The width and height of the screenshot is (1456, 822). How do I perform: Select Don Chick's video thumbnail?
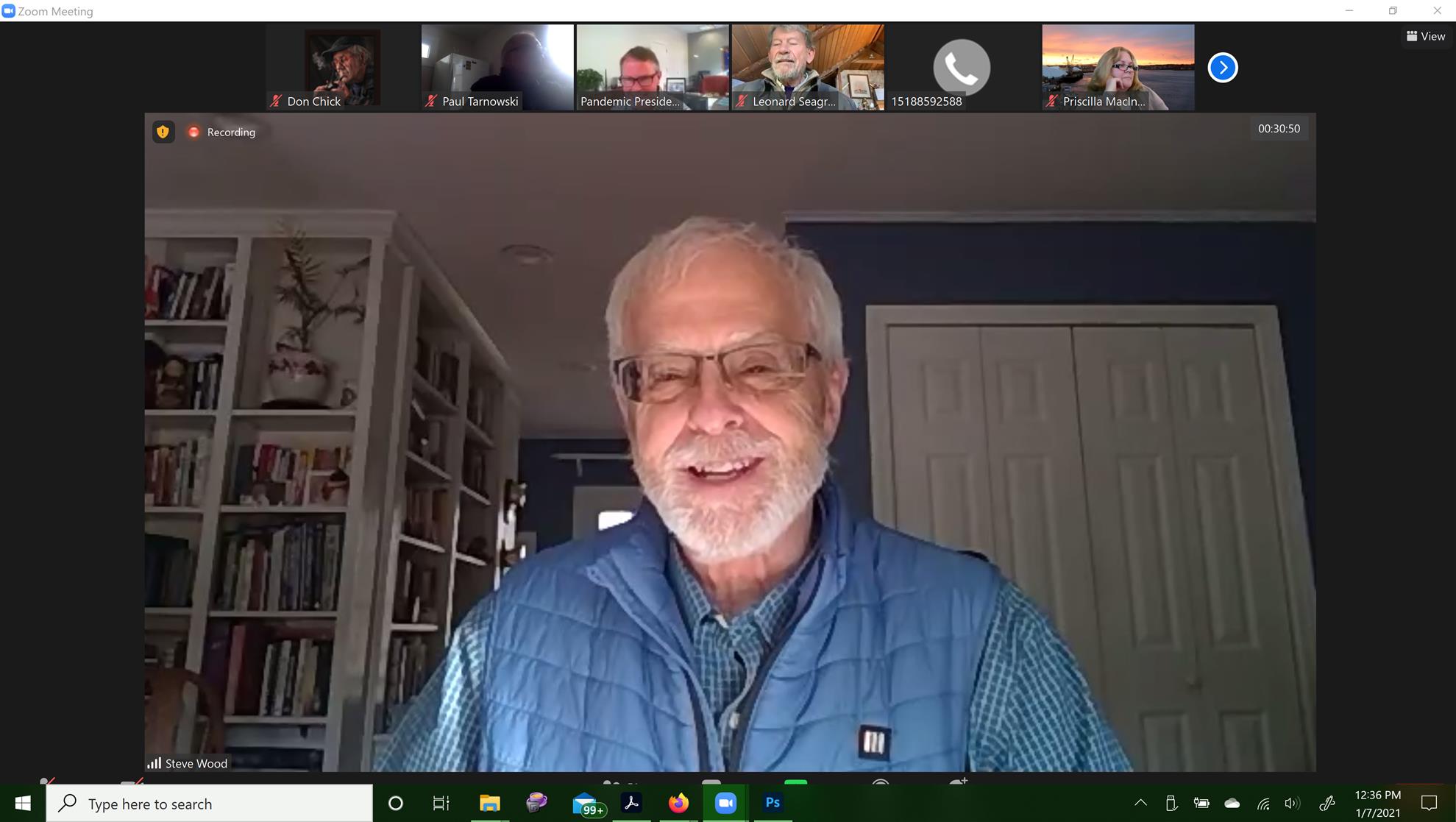(x=342, y=67)
